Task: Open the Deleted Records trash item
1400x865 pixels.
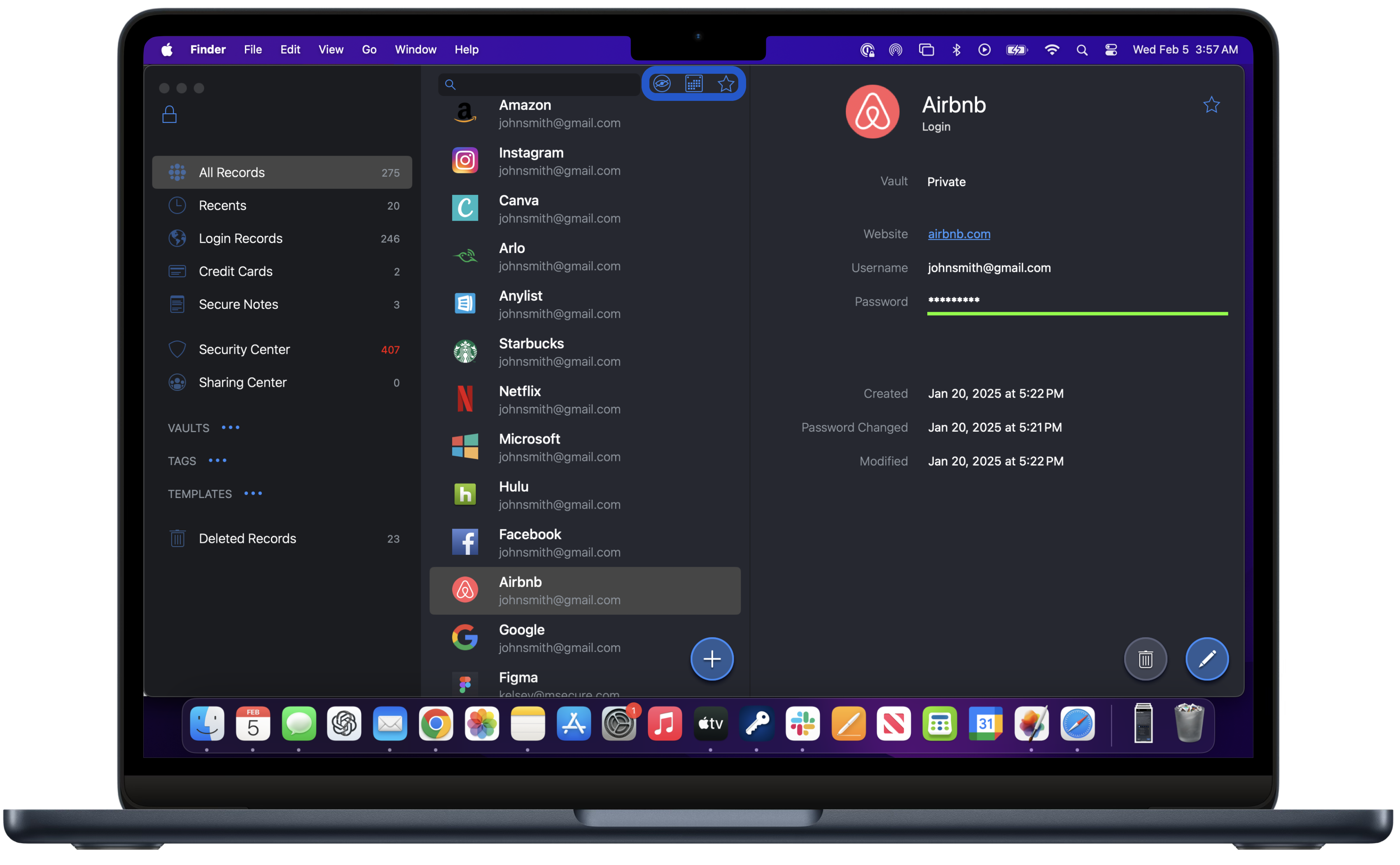Action: coord(247,538)
